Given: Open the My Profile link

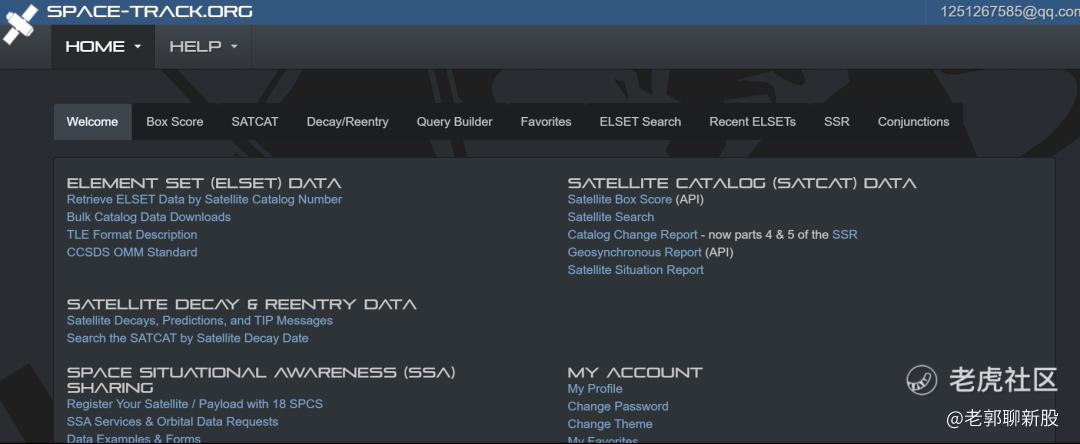Looking at the screenshot, I should coord(595,389).
